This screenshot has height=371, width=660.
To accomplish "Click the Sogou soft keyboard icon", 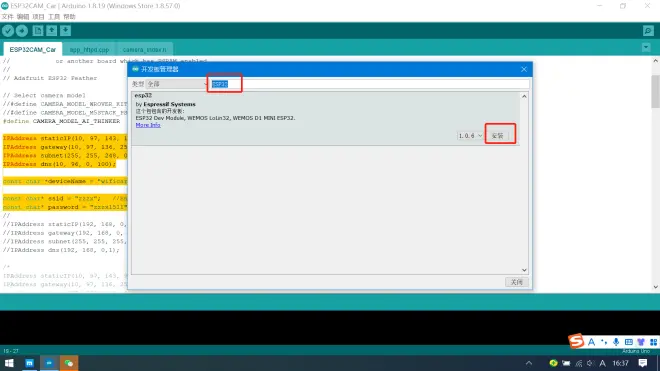I will point(628,342).
